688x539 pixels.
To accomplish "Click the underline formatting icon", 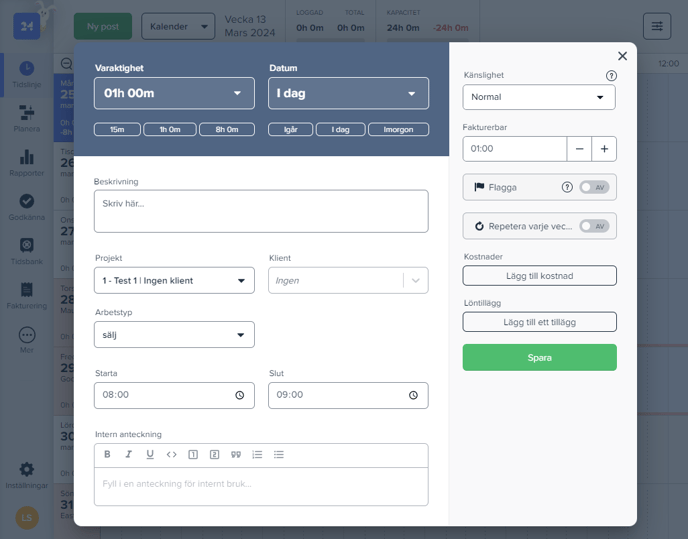I will 150,454.
